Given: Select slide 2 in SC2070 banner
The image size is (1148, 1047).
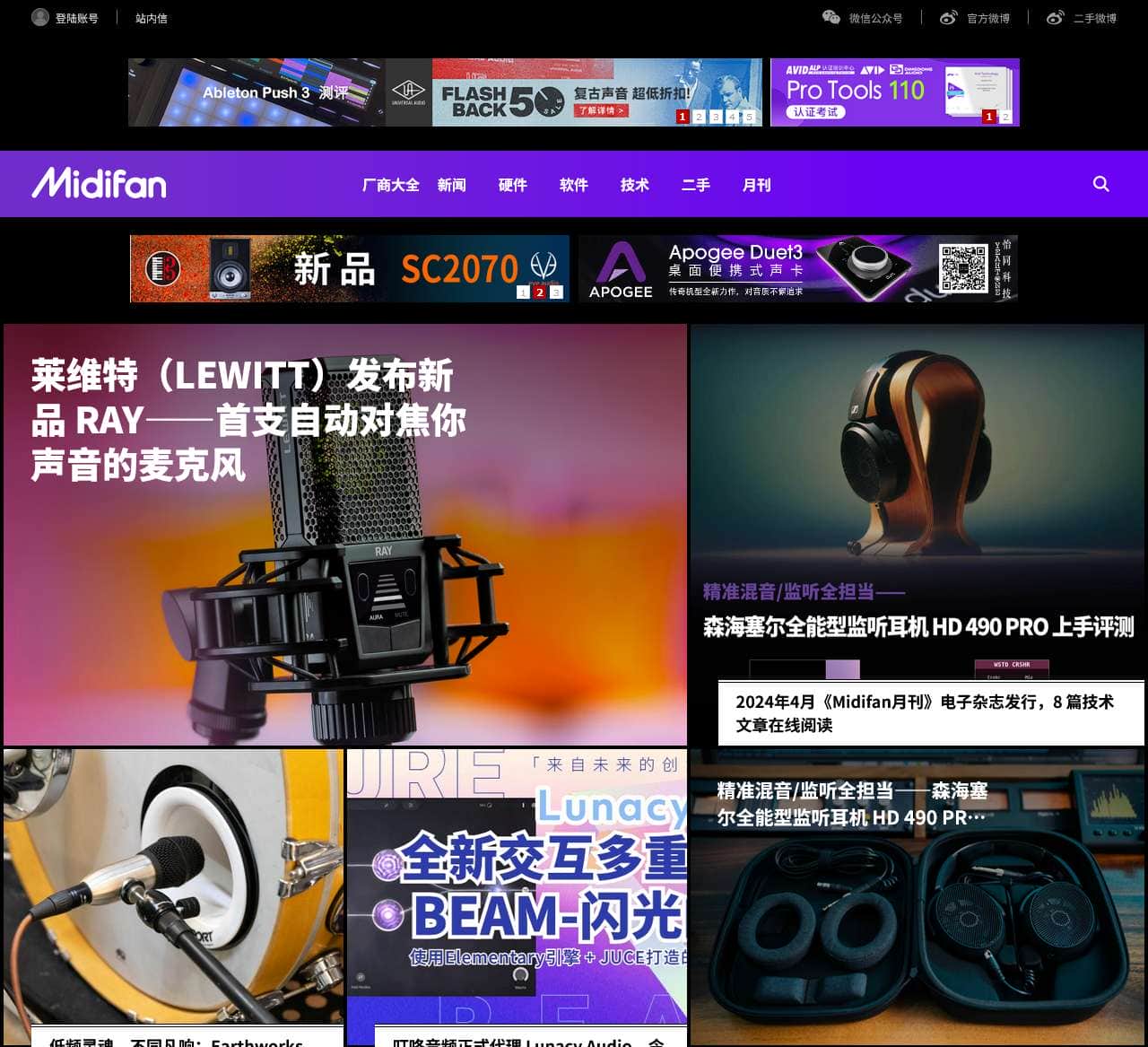Looking at the screenshot, I should coord(540,292).
